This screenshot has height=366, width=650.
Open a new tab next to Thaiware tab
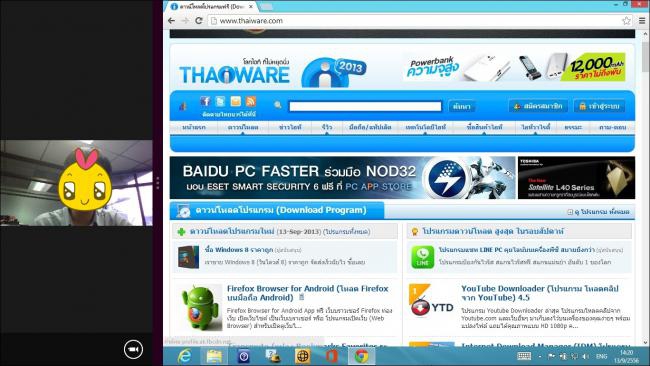267,7
